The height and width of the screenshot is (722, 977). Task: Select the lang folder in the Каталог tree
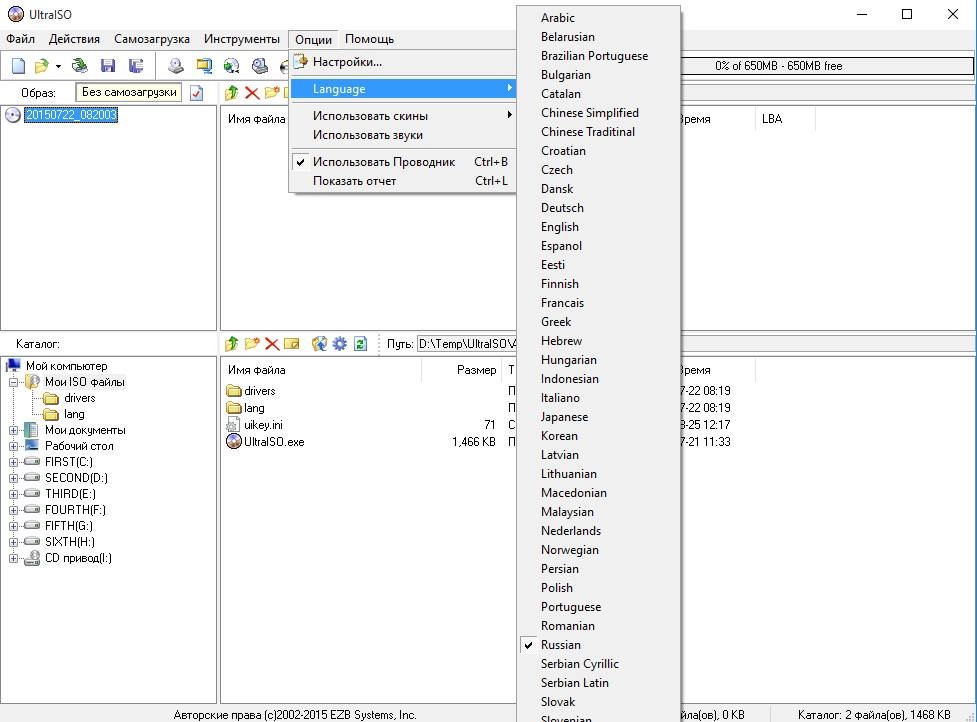tap(67, 414)
